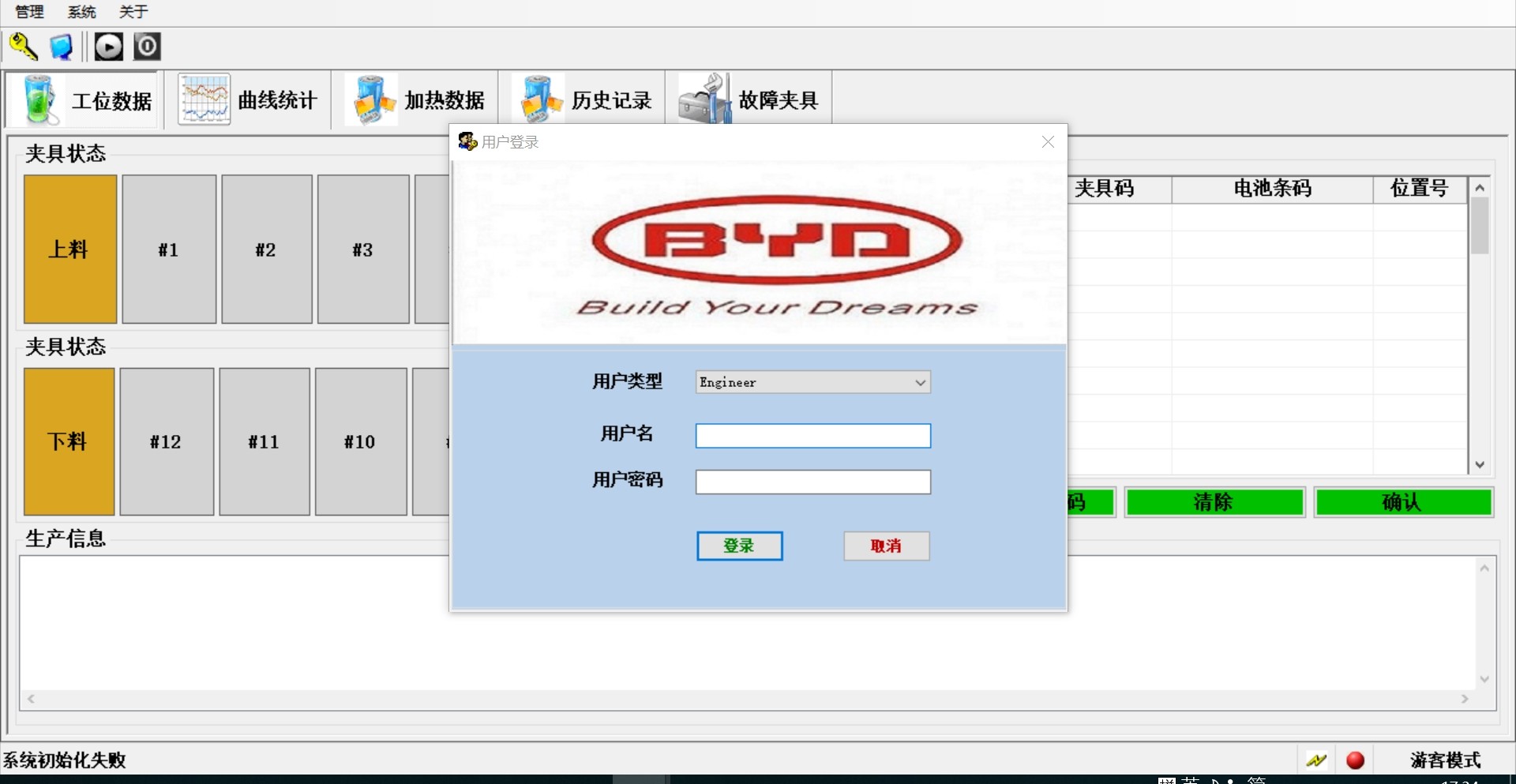The height and width of the screenshot is (784, 1516).
Task: Switch to the 工位数据 tab
Action: click(x=82, y=99)
